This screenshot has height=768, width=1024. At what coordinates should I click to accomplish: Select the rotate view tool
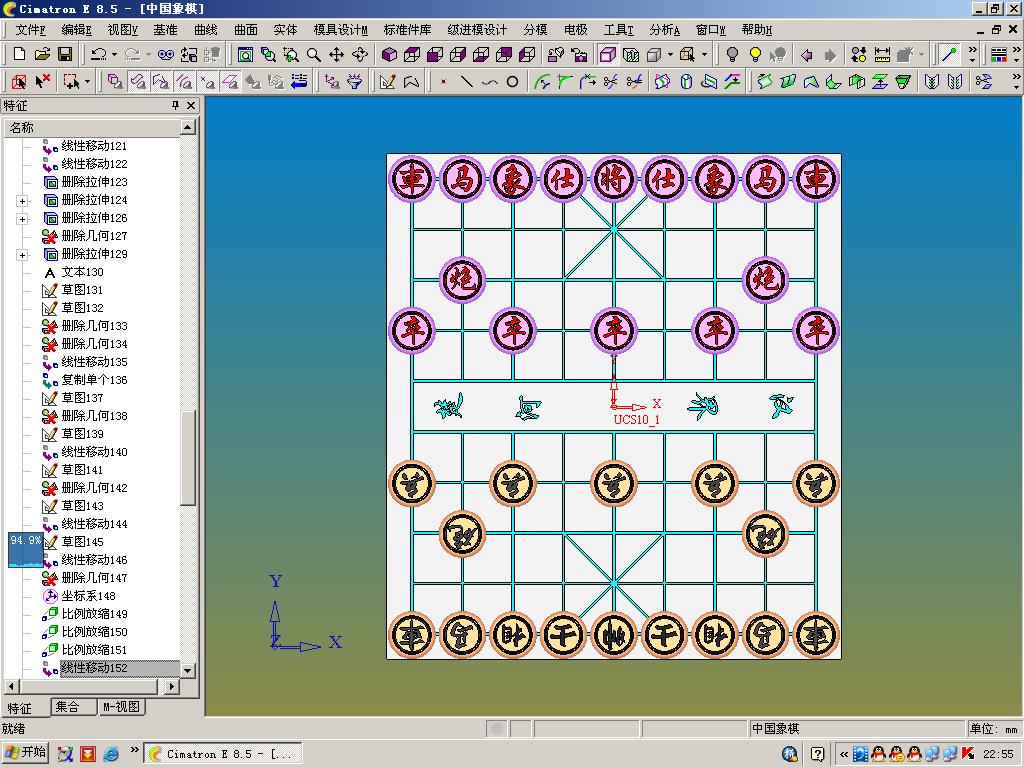pos(359,54)
